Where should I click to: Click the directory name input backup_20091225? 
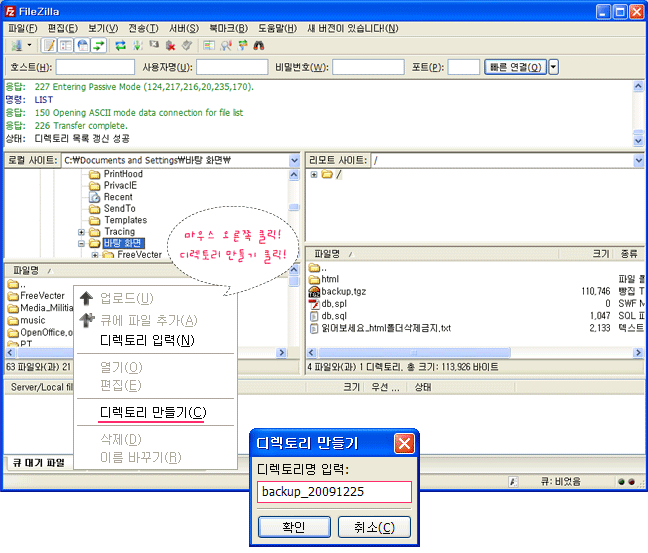(x=334, y=492)
